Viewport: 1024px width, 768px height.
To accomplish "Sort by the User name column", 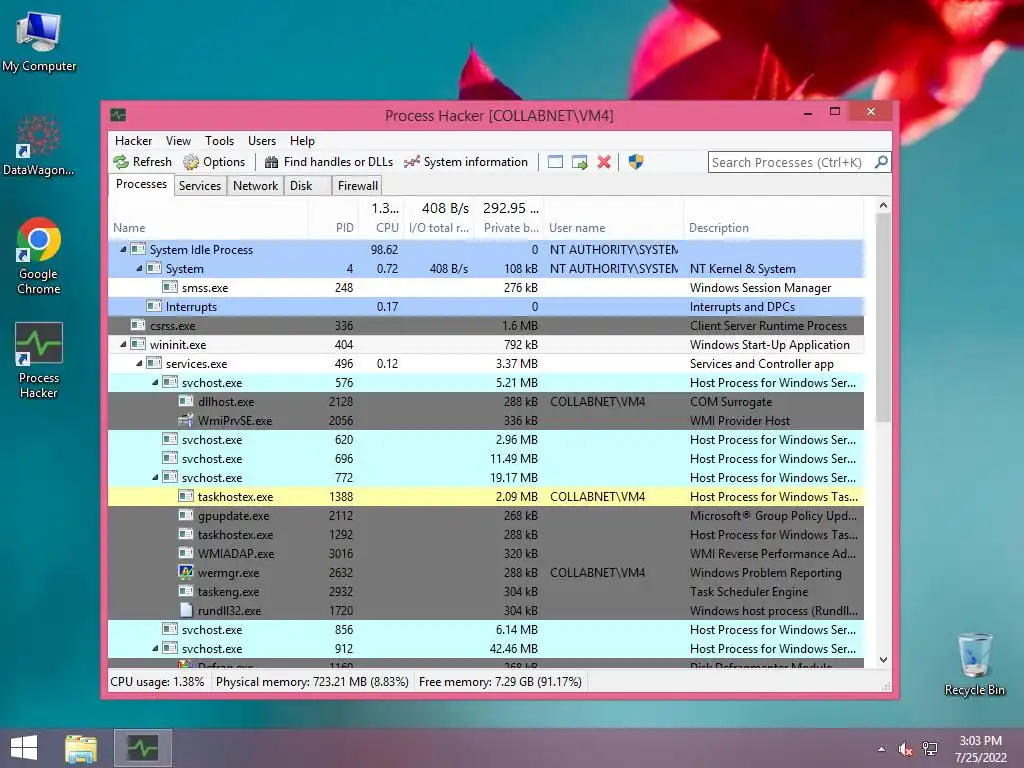I will [x=613, y=219].
